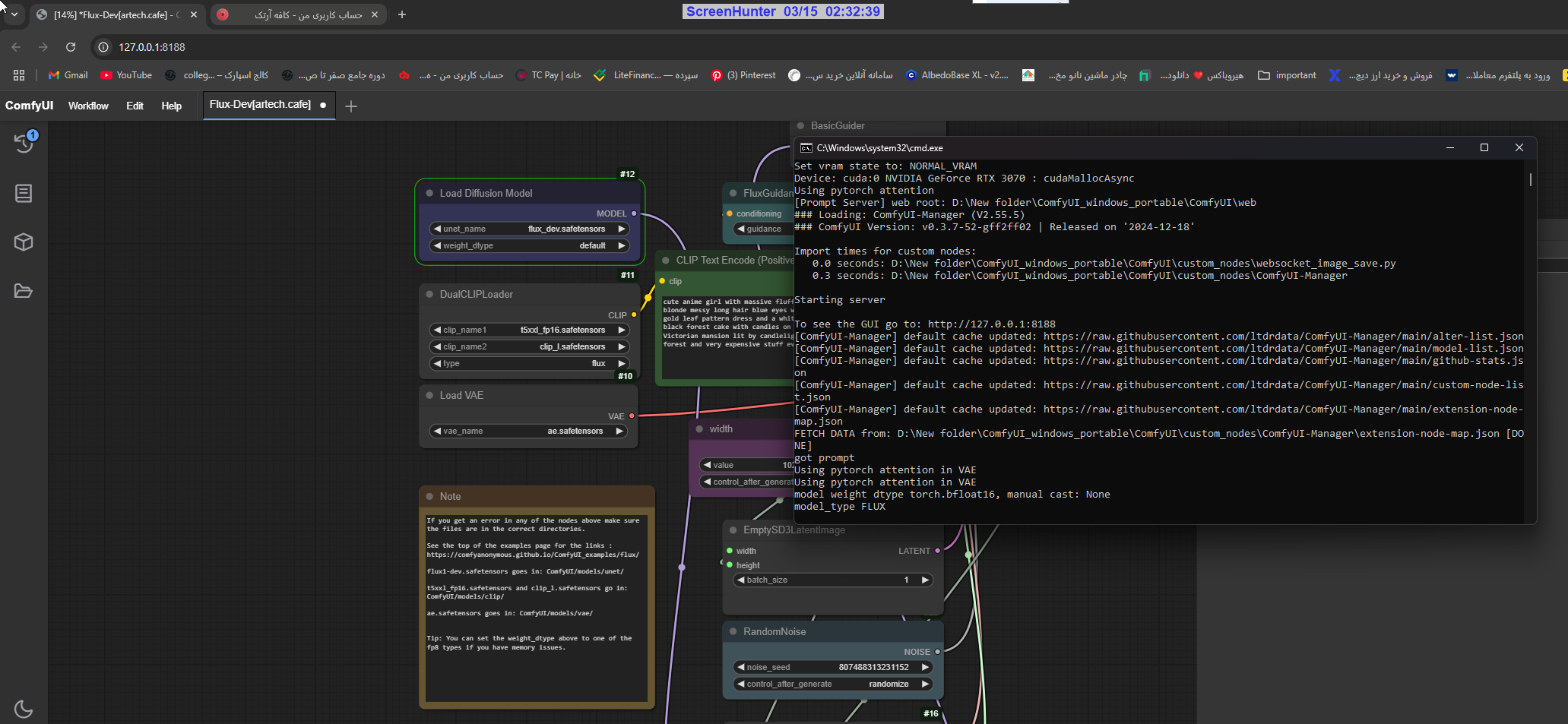Open the workflows folder sidebar icon
The image size is (1568, 724).
[x=24, y=291]
